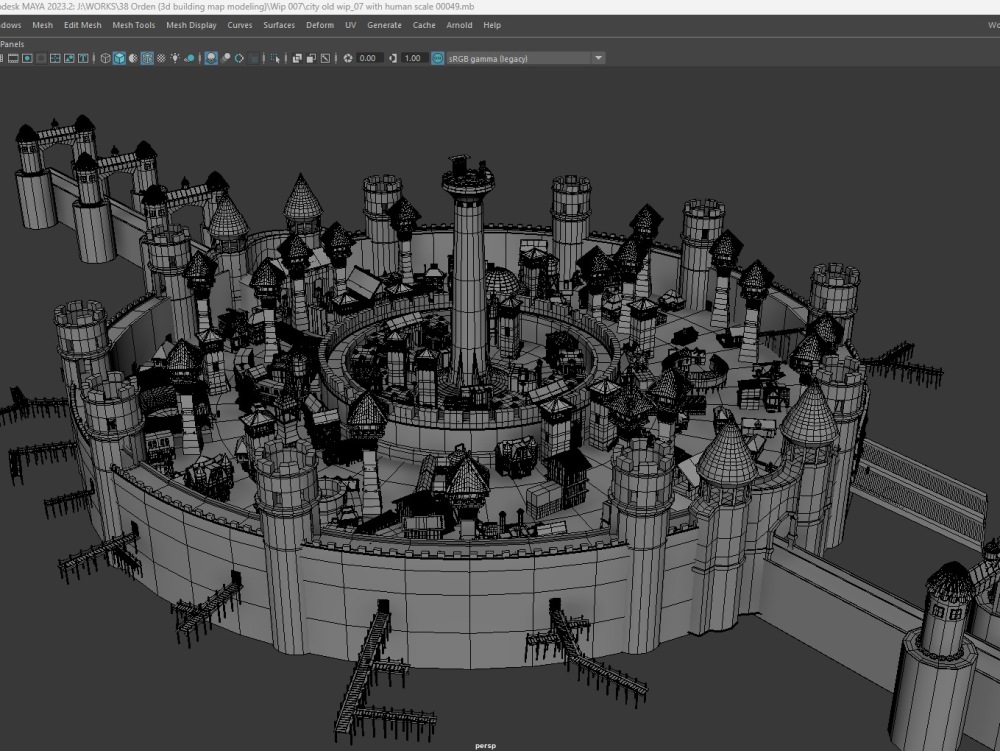The width and height of the screenshot is (1000, 751).
Task: Toggle Motion Blur icon
Action: pyautogui.click(x=226, y=58)
